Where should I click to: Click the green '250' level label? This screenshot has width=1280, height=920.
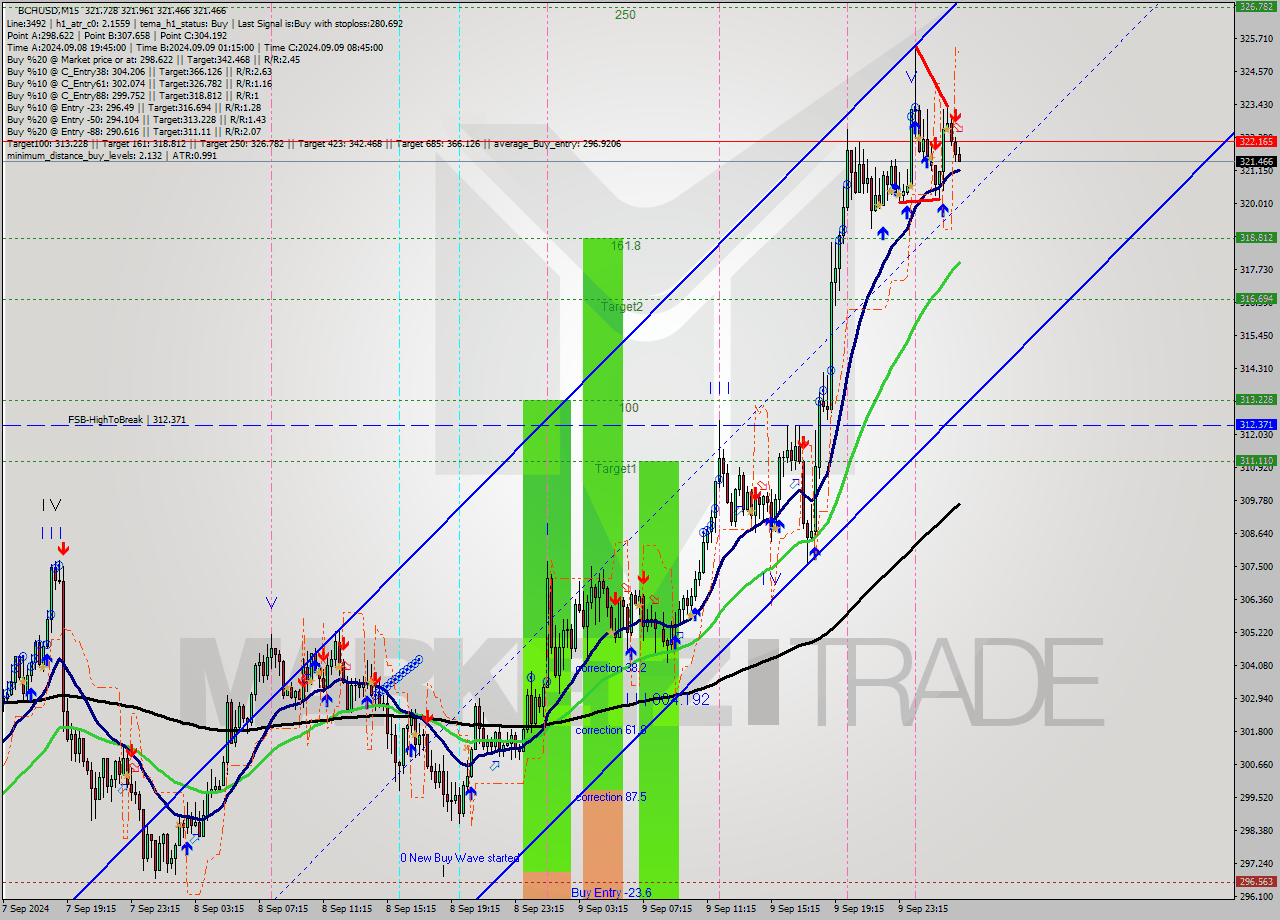pyautogui.click(x=625, y=15)
